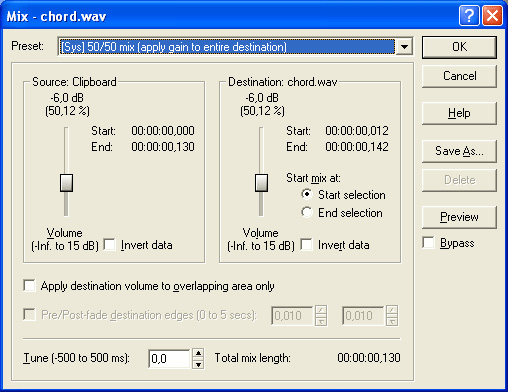Toggle Apply destination volume to overlapping area
Screen dimensions: 508x392
[x=29, y=286]
